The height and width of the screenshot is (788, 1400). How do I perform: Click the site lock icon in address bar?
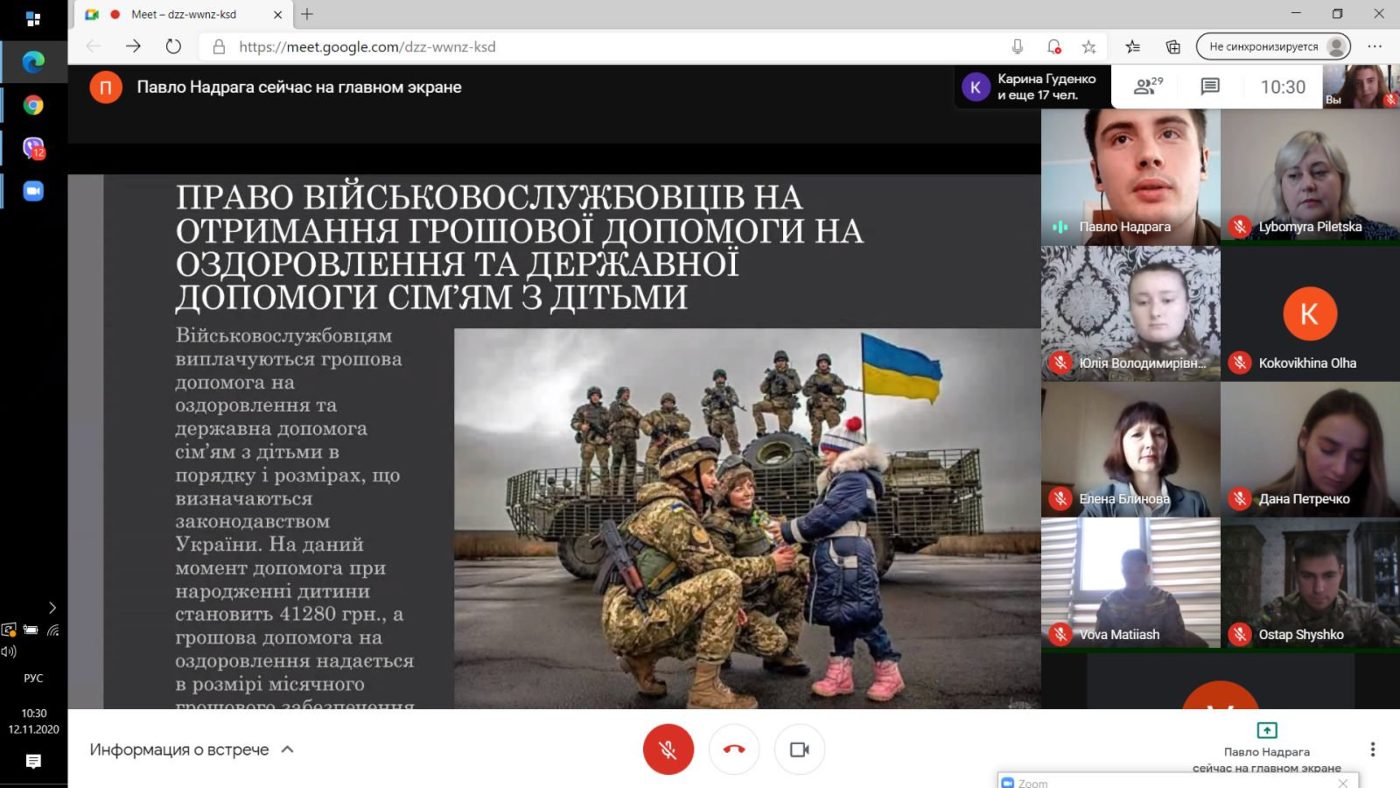[x=219, y=47]
